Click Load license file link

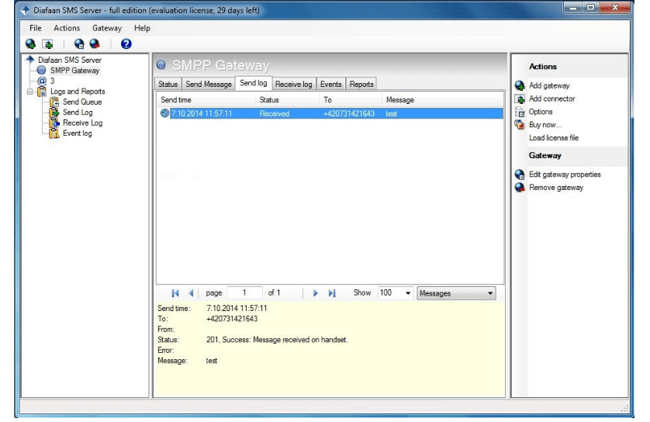tap(553, 138)
